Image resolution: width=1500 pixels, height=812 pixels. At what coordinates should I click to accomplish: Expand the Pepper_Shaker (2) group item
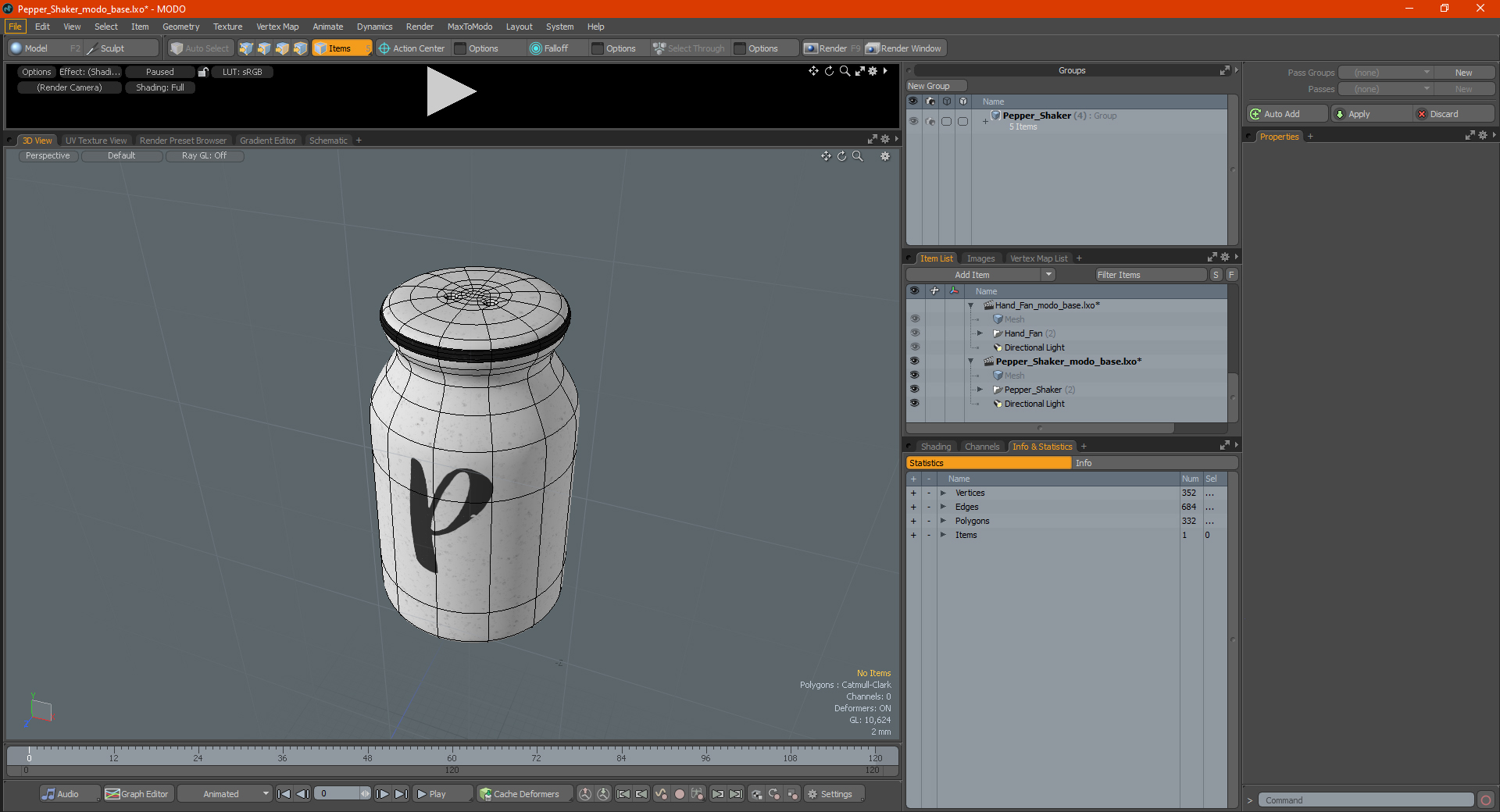[980, 390]
